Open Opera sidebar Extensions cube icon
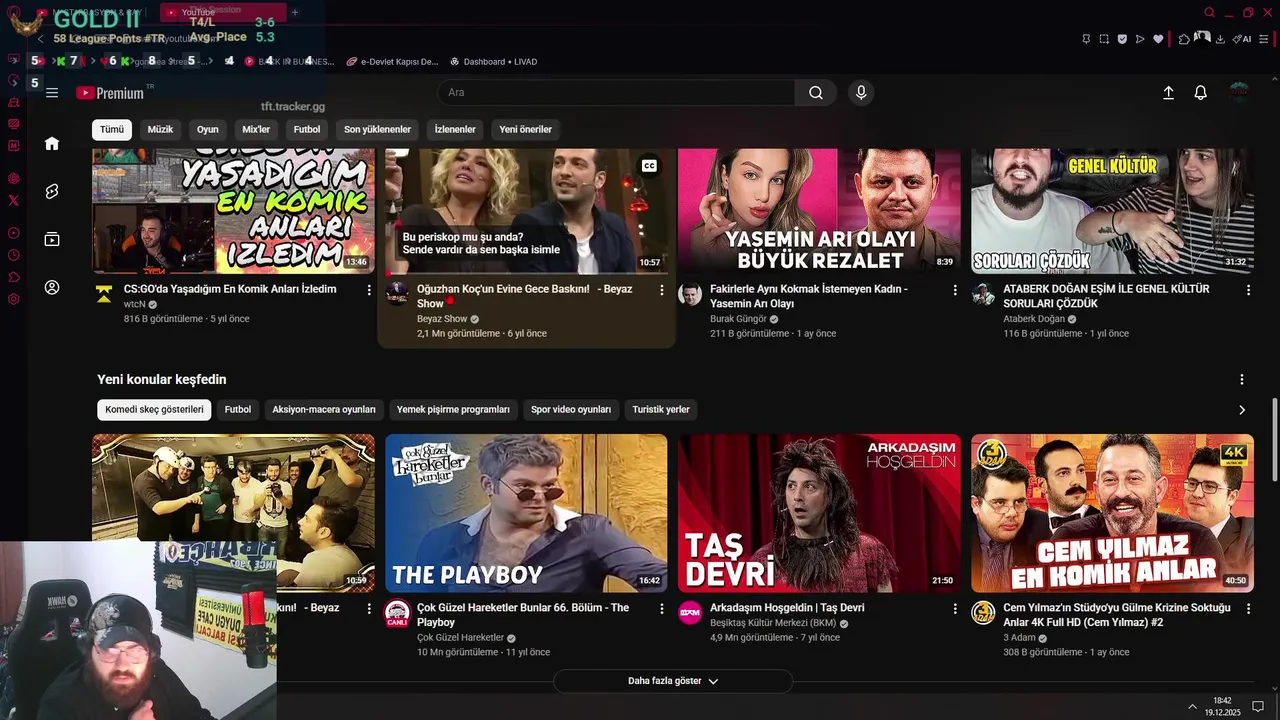The image size is (1280, 720). tap(14, 277)
